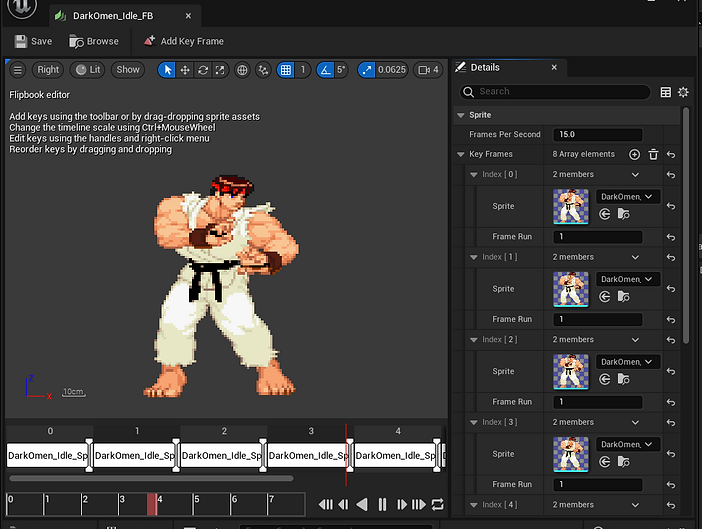
Task: Toggle surface snapping icon
Action: pyautogui.click(x=263, y=70)
